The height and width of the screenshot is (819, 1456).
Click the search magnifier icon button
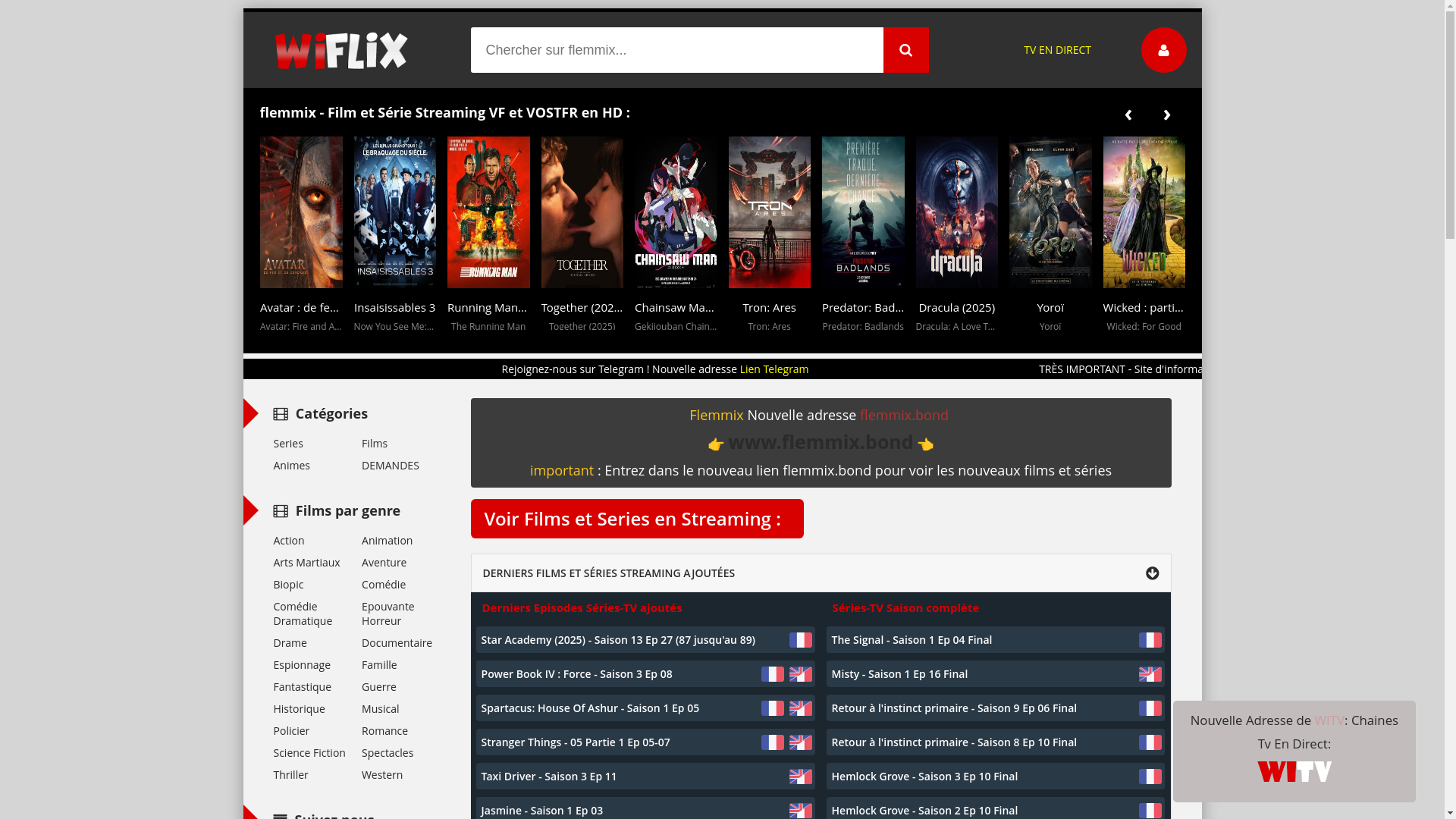905,50
